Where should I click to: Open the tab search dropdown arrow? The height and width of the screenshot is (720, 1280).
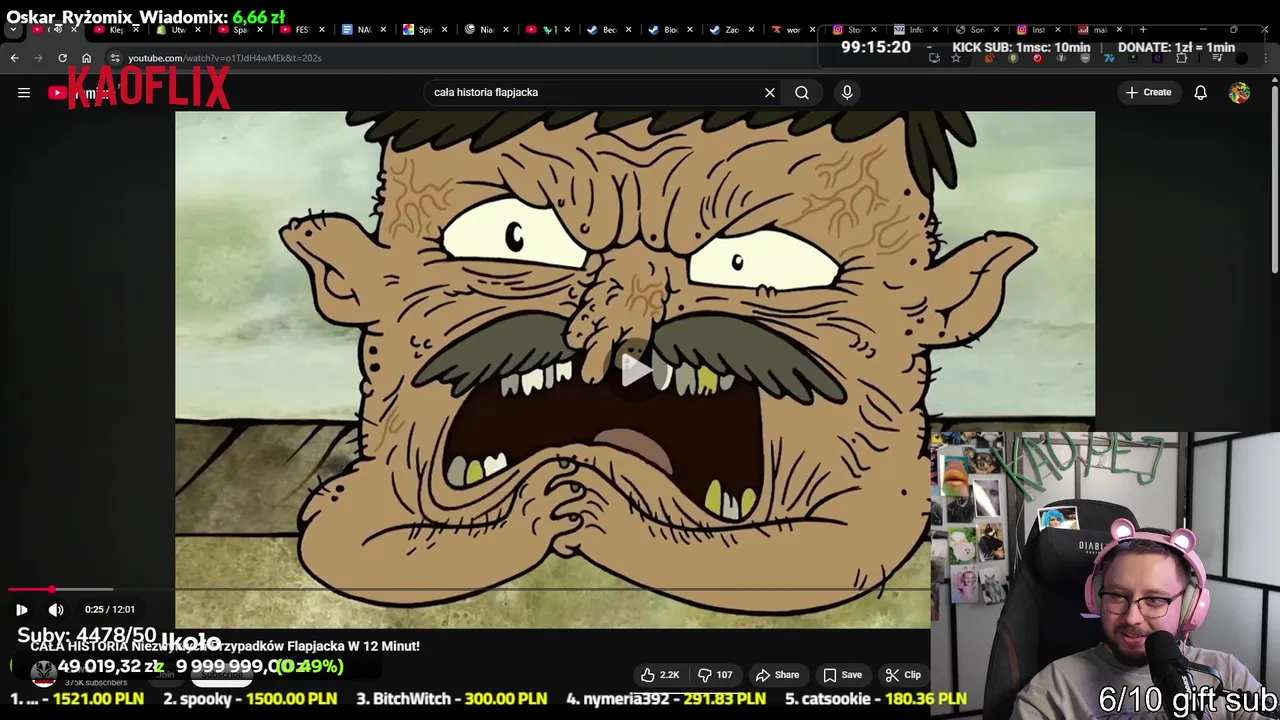(13, 30)
